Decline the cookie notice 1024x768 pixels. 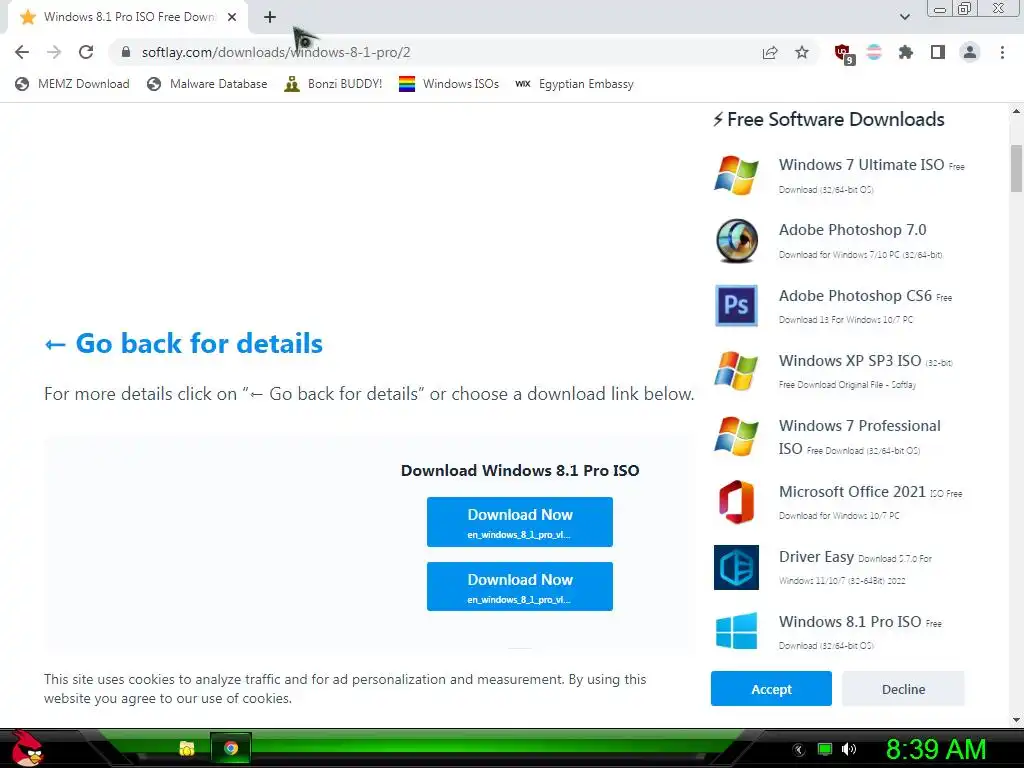(903, 688)
